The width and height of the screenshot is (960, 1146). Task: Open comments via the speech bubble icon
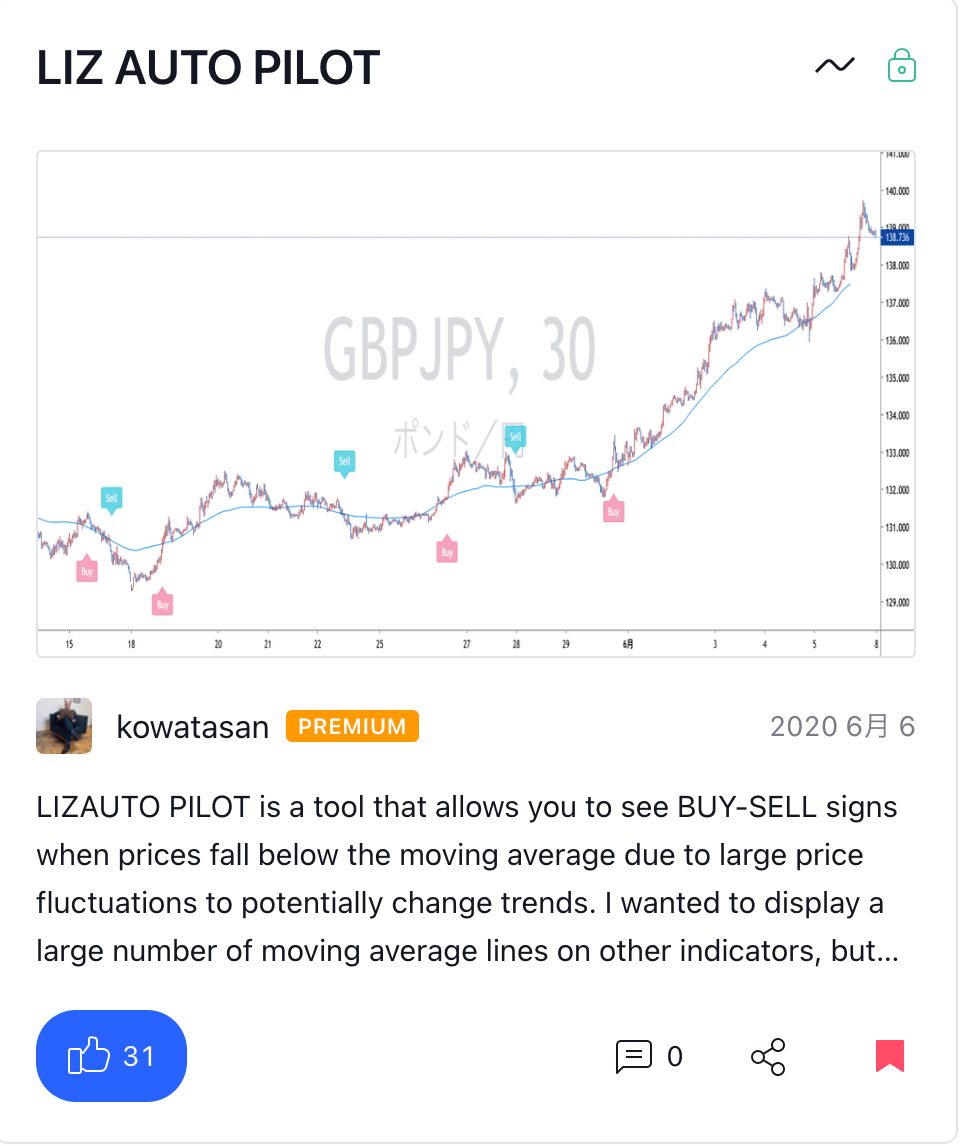(x=633, y=1056)
